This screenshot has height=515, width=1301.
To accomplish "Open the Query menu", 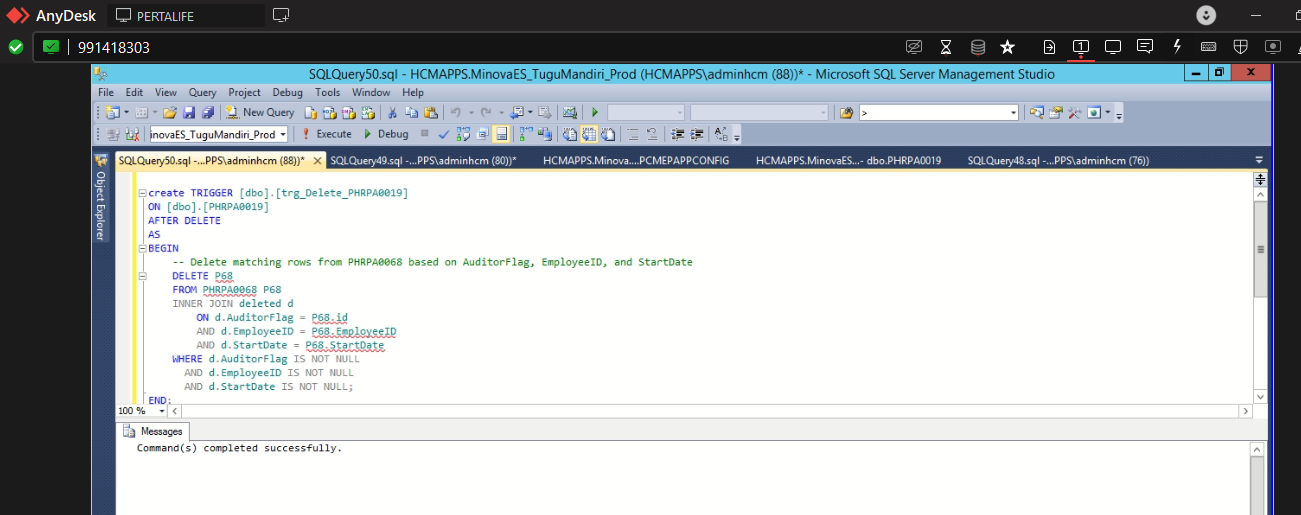I will (202, 92).
